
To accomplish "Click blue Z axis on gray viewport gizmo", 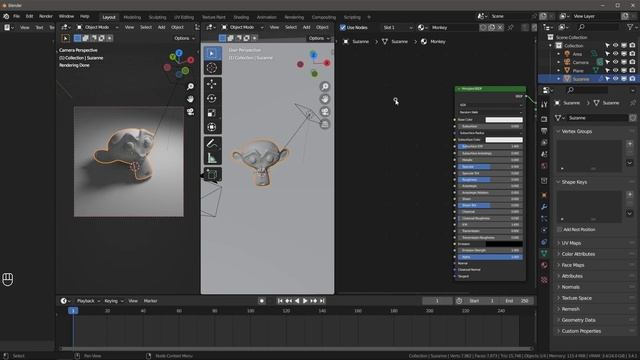I will [313, 54].
